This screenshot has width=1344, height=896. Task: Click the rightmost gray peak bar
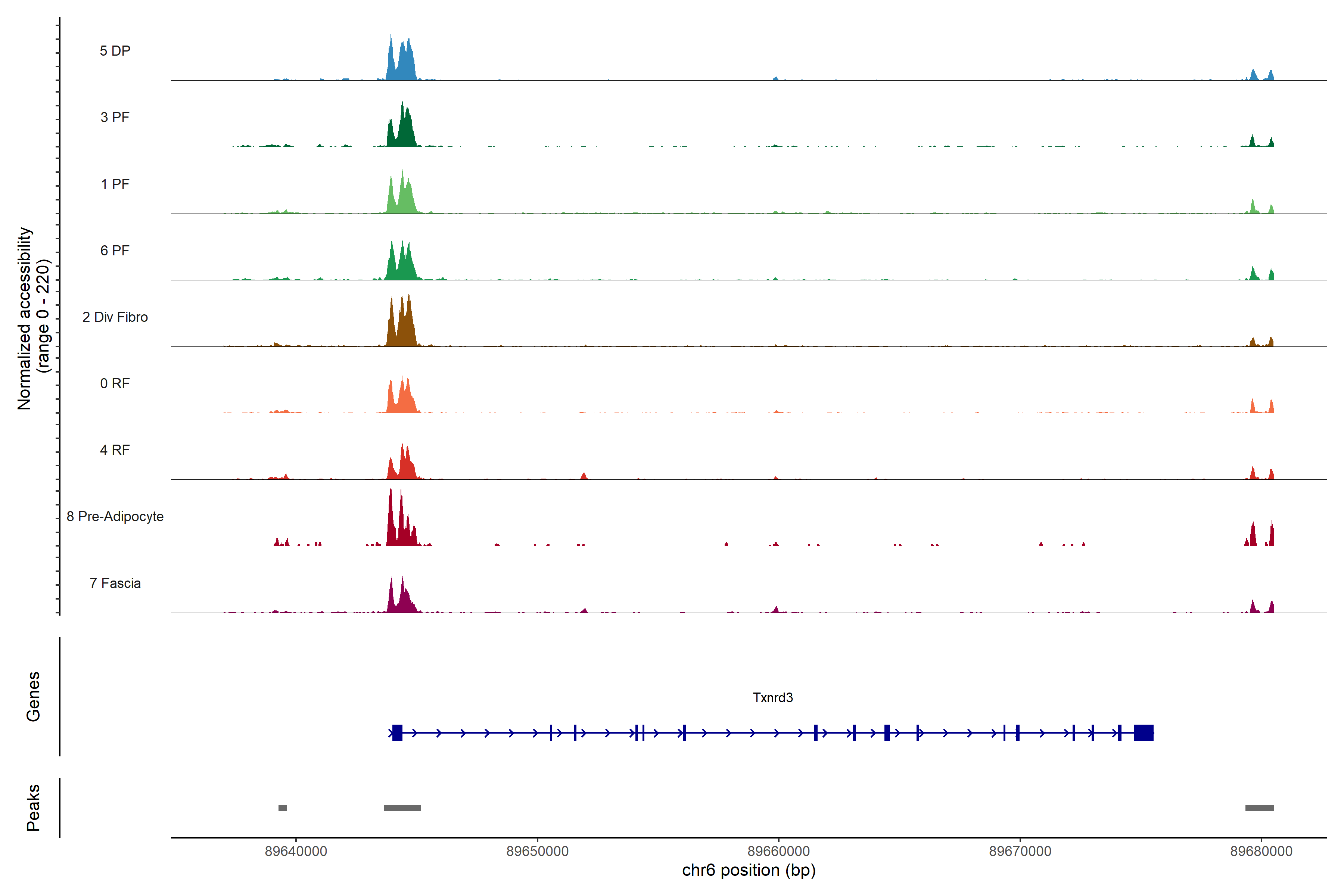pyautogui.click(x=1259, y=808)
